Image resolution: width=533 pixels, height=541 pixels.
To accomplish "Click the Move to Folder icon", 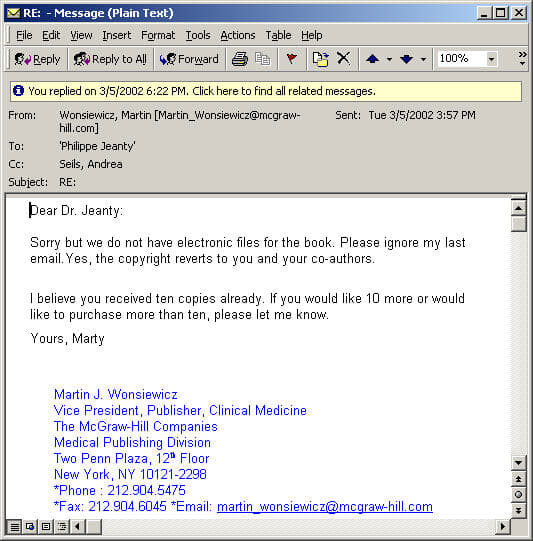I will [x=320, y=59].
